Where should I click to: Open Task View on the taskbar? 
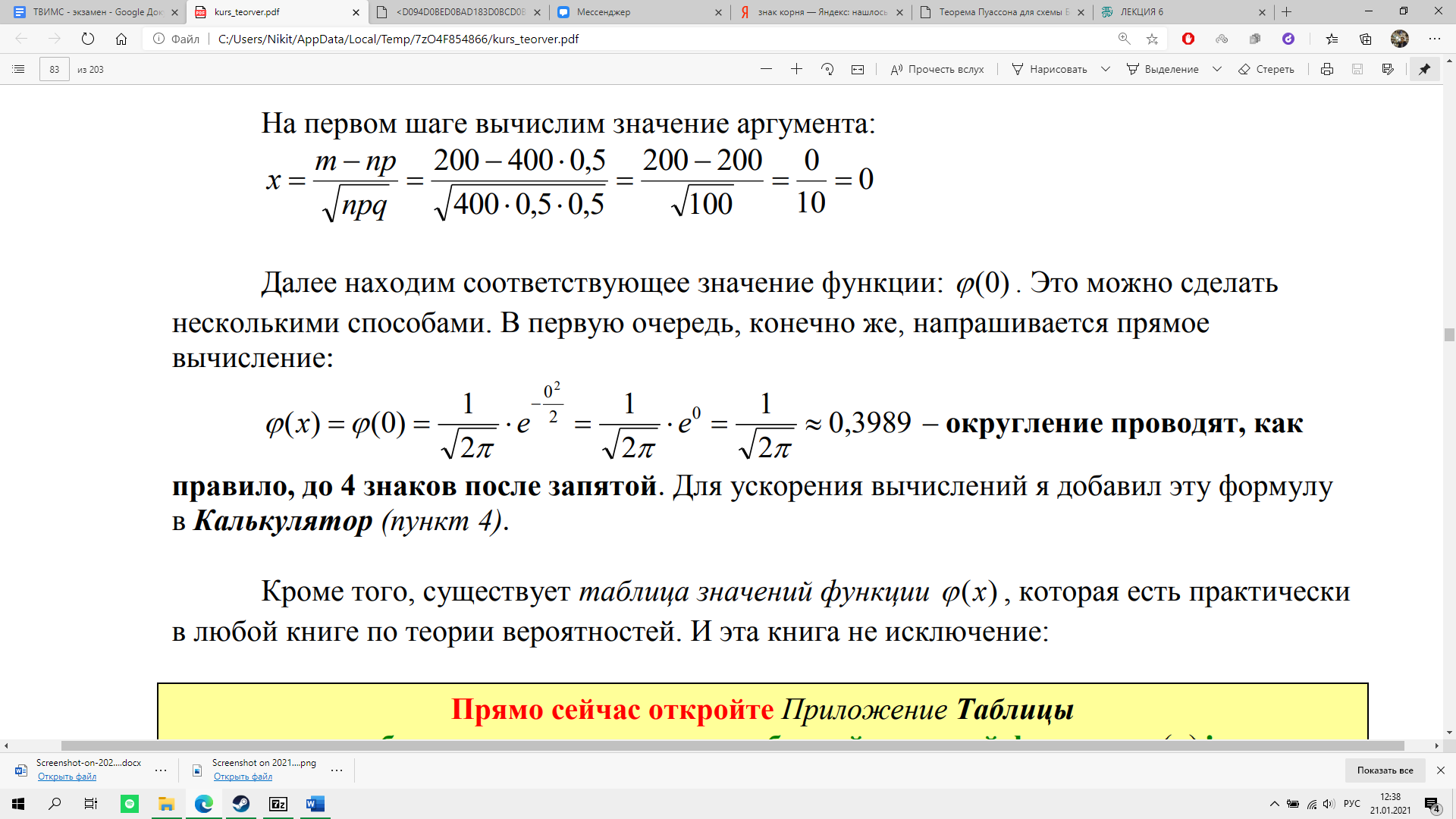pyautogui.click(x=91, y=804)
